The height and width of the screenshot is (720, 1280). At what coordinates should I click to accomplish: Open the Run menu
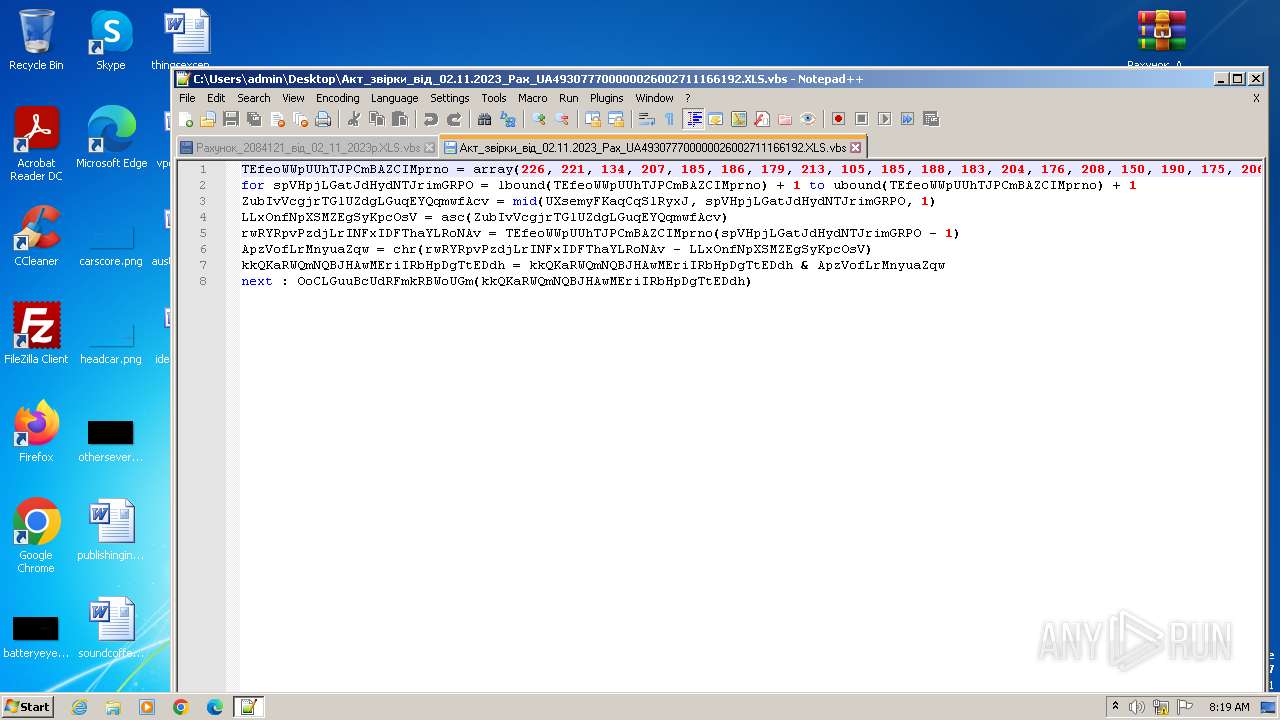click(x=568, y=98)
